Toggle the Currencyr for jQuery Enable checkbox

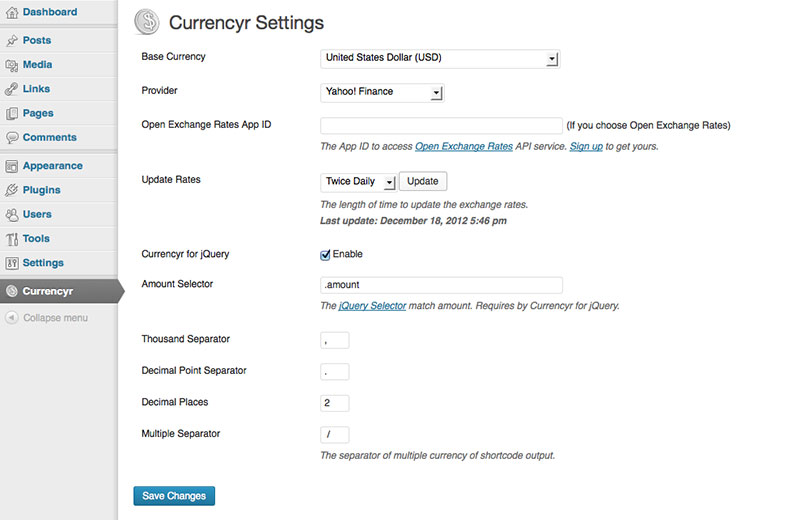coord(325,255)
